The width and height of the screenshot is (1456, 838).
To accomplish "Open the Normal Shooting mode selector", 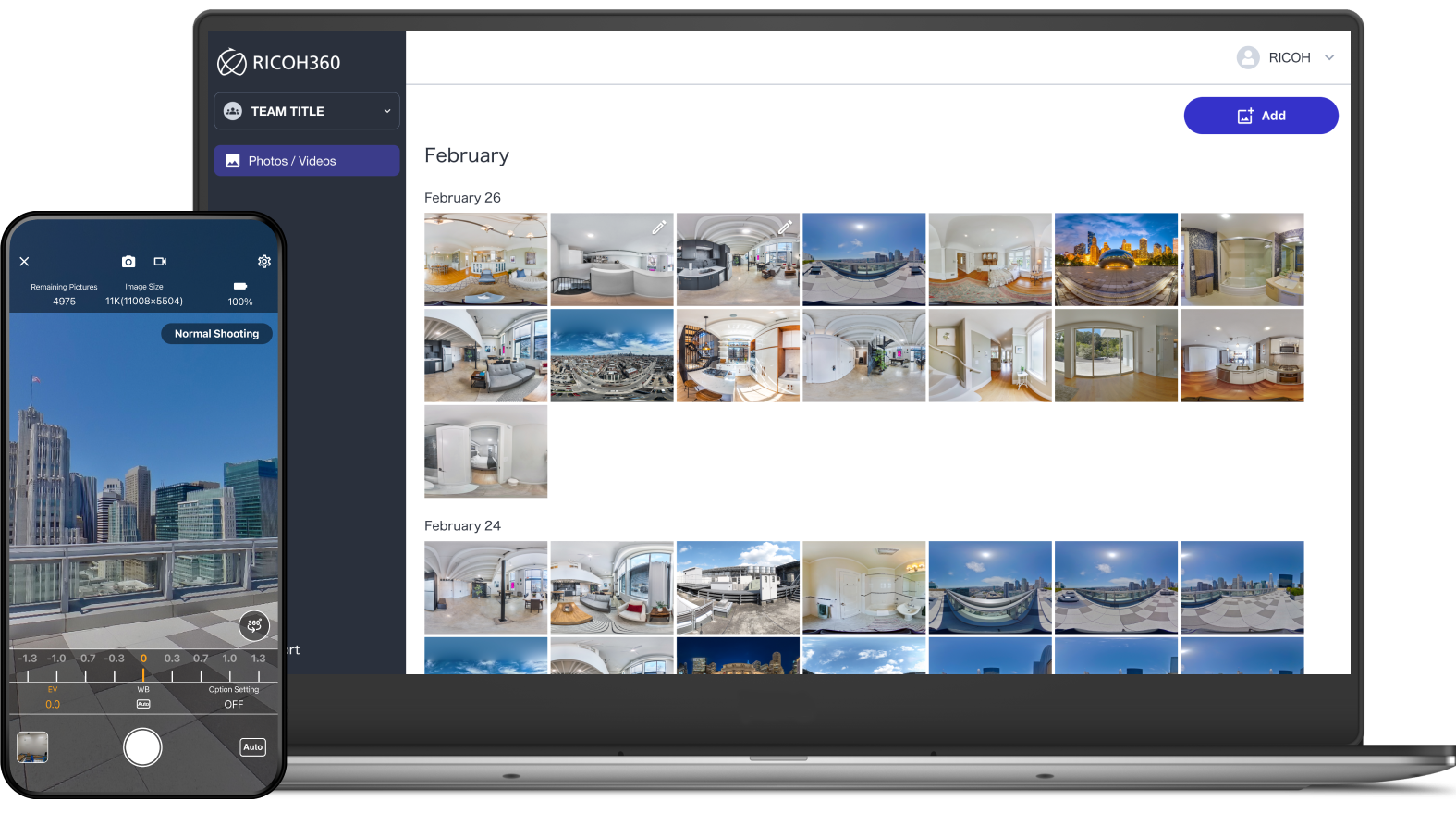I will tap(216, 334).
